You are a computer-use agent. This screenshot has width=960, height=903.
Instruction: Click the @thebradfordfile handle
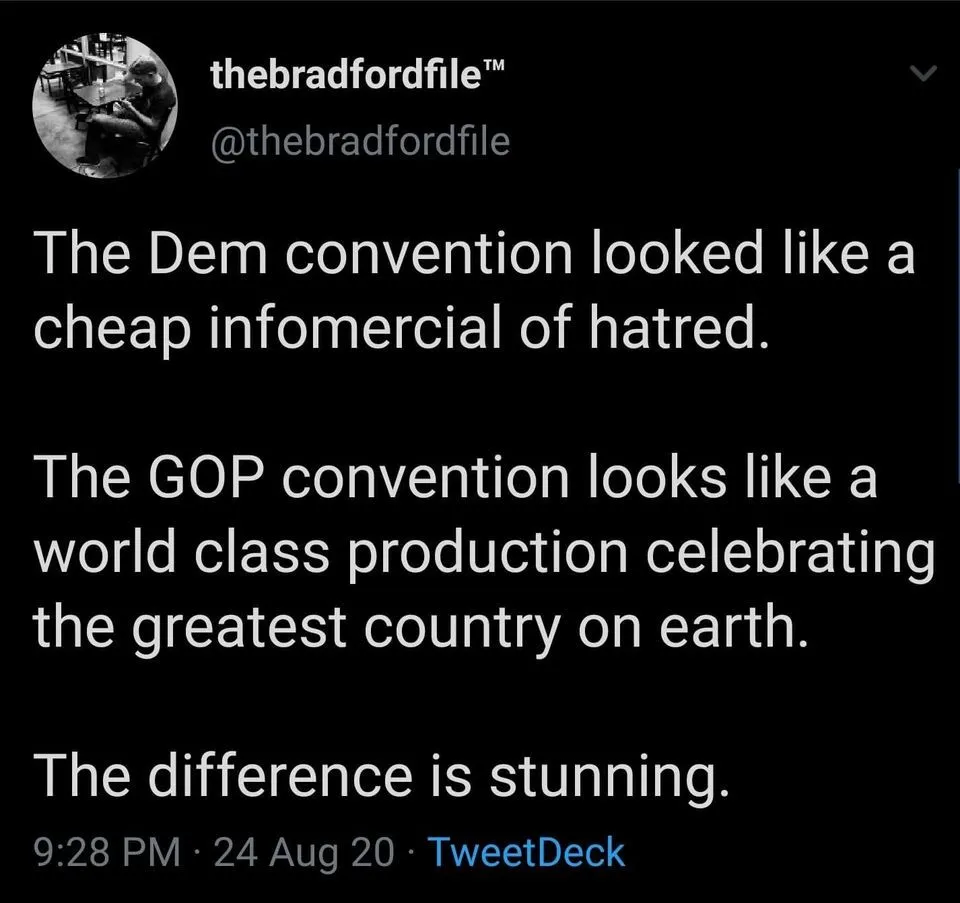(361, 141)
